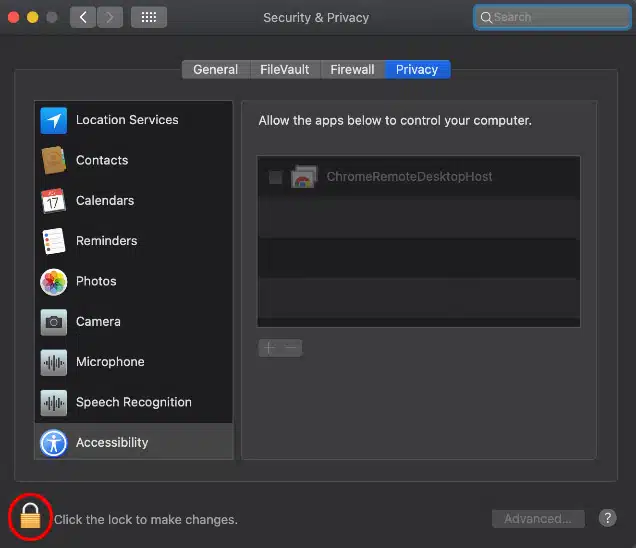
Task: Minimize window with yellow button
Action: pos(33,17)
